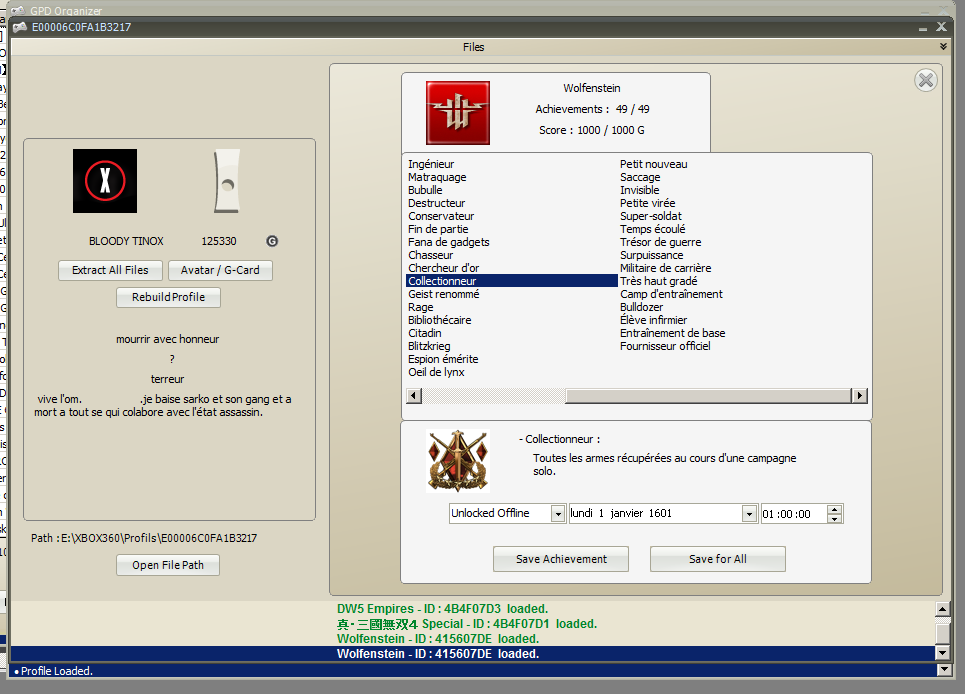This screenshot has height=694, width=965.
Task: Select the Temps écoulé achievement
Action: 652,229
